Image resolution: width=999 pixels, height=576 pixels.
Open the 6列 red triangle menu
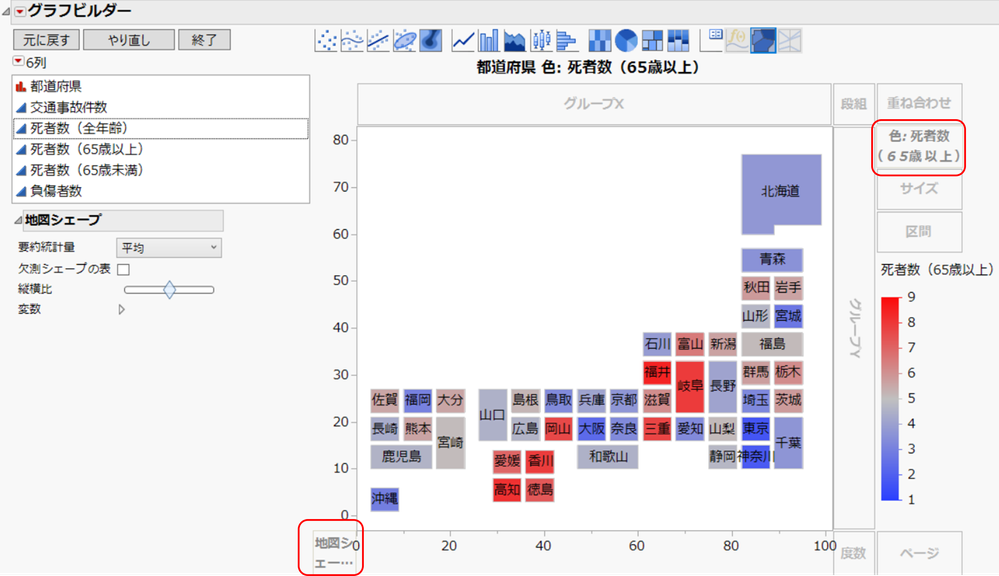(18, 62)
